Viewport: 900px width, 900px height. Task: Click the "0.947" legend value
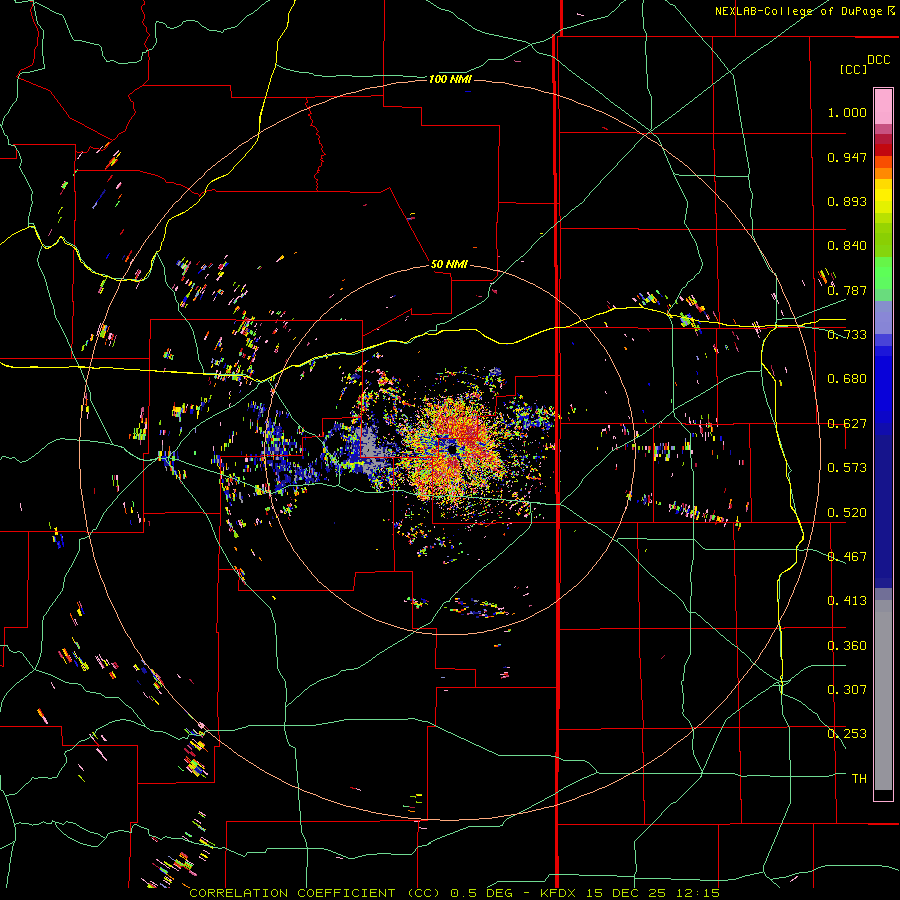click(847, 157)
